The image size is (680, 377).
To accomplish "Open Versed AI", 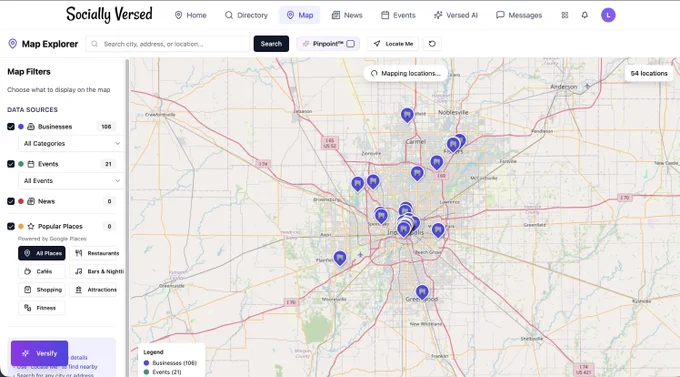I will click(456, 15).
